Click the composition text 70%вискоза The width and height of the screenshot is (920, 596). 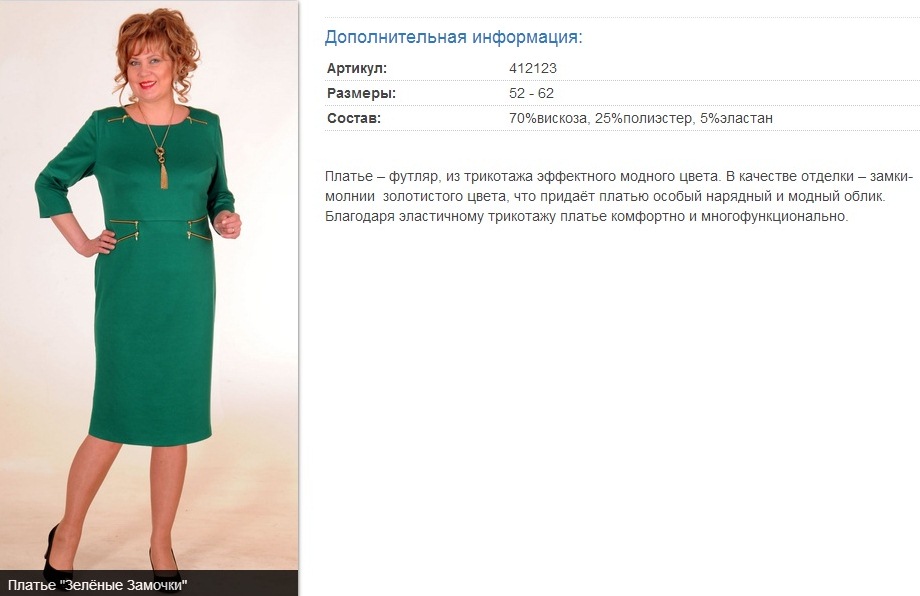coord(549,118)
